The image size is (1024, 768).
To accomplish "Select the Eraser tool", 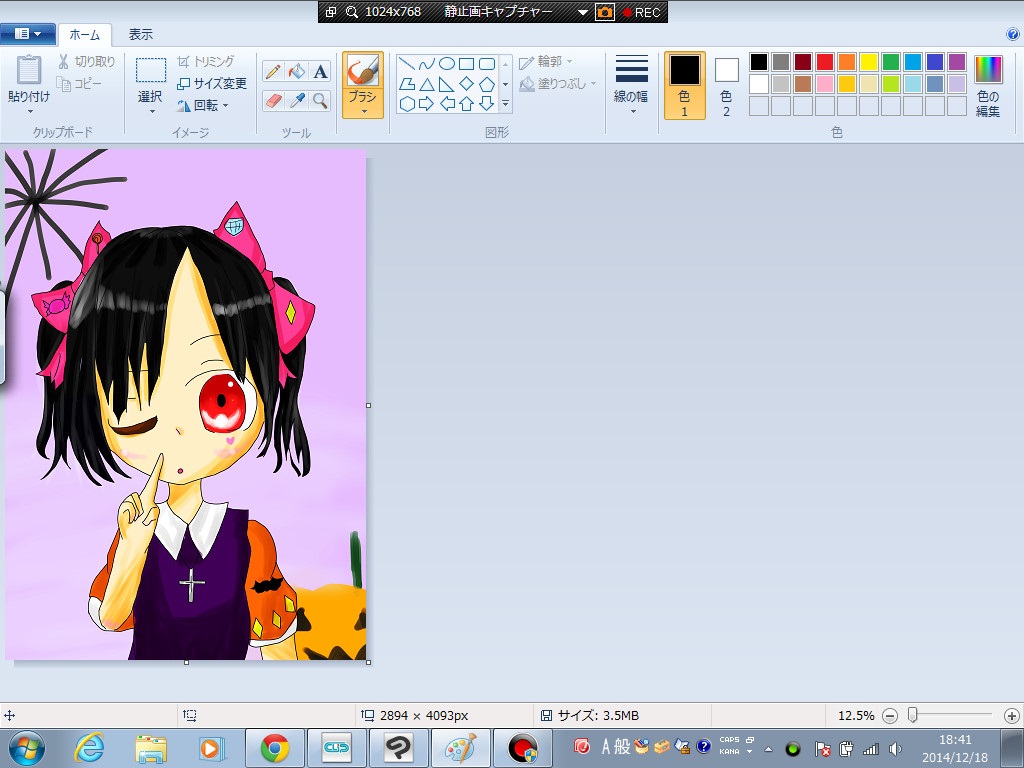I will click(x=273, y=100).
